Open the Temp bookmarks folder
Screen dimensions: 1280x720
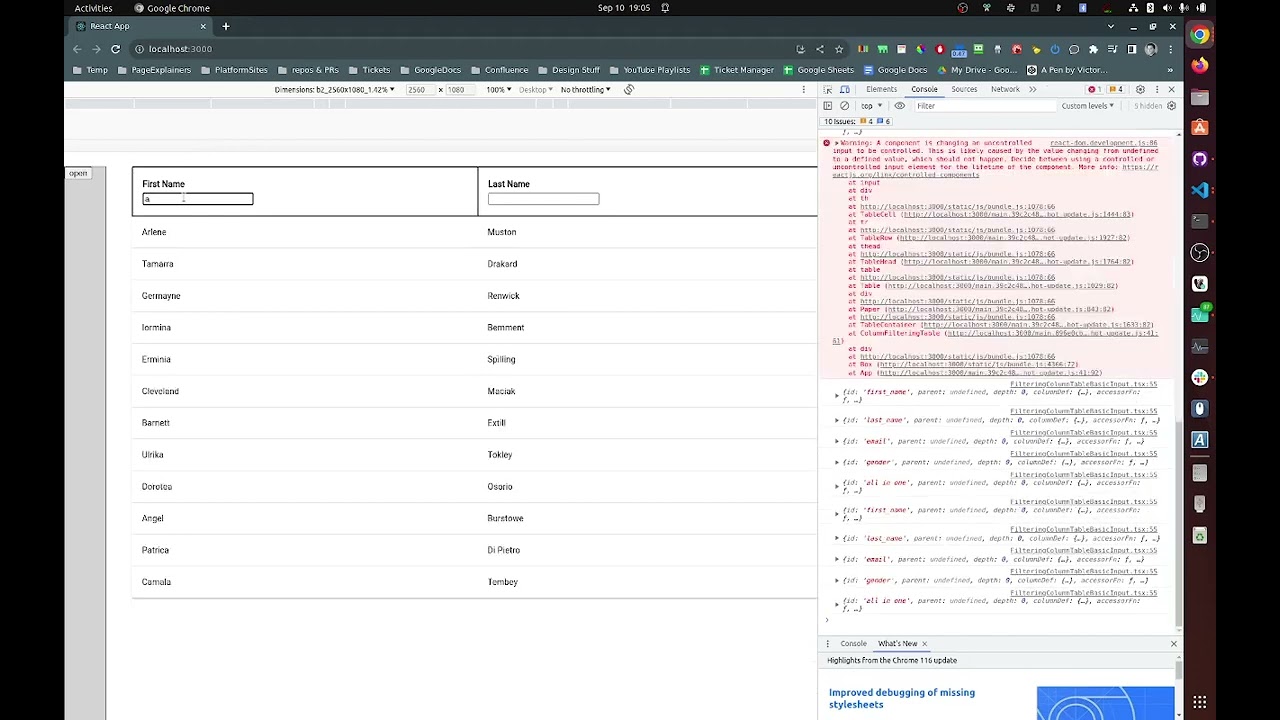[90, 70]
